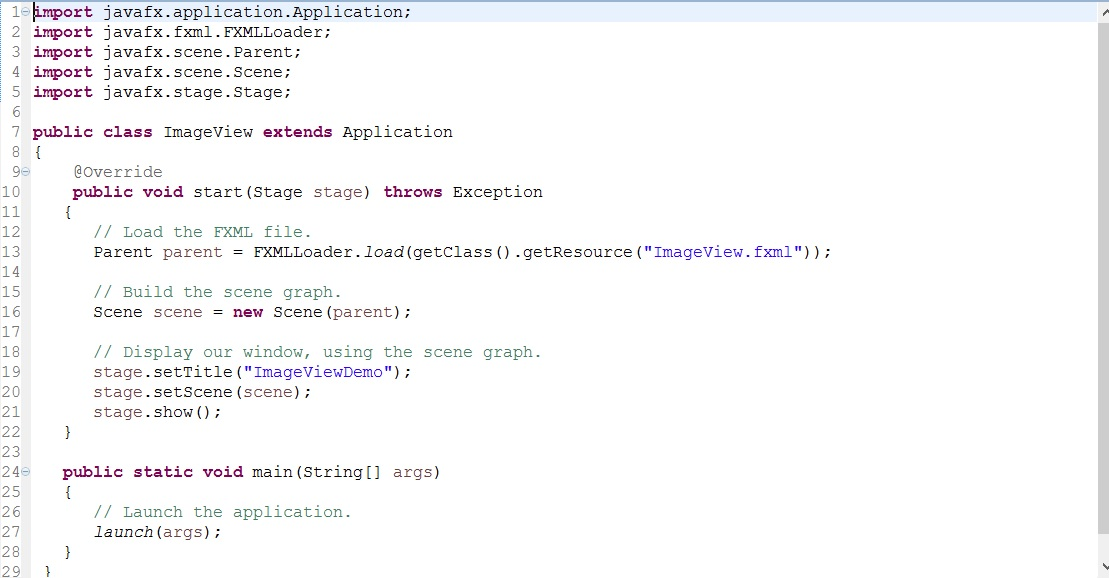This screenshot has height=578, width=1109.
Task: Click "javafx.stage.Stage" on line 5
Action: (193, 92)
